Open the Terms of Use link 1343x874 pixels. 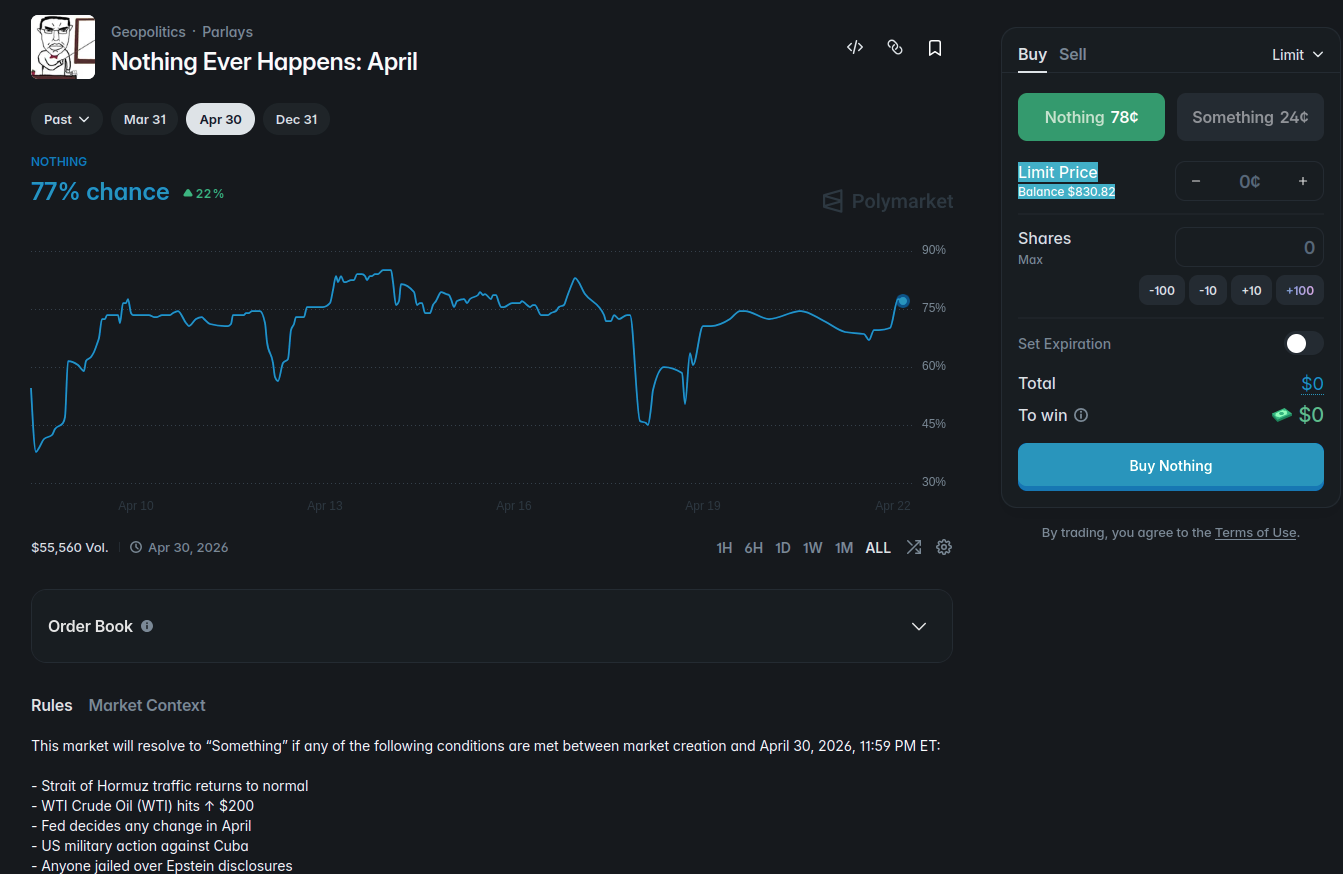pos(1255,533)
